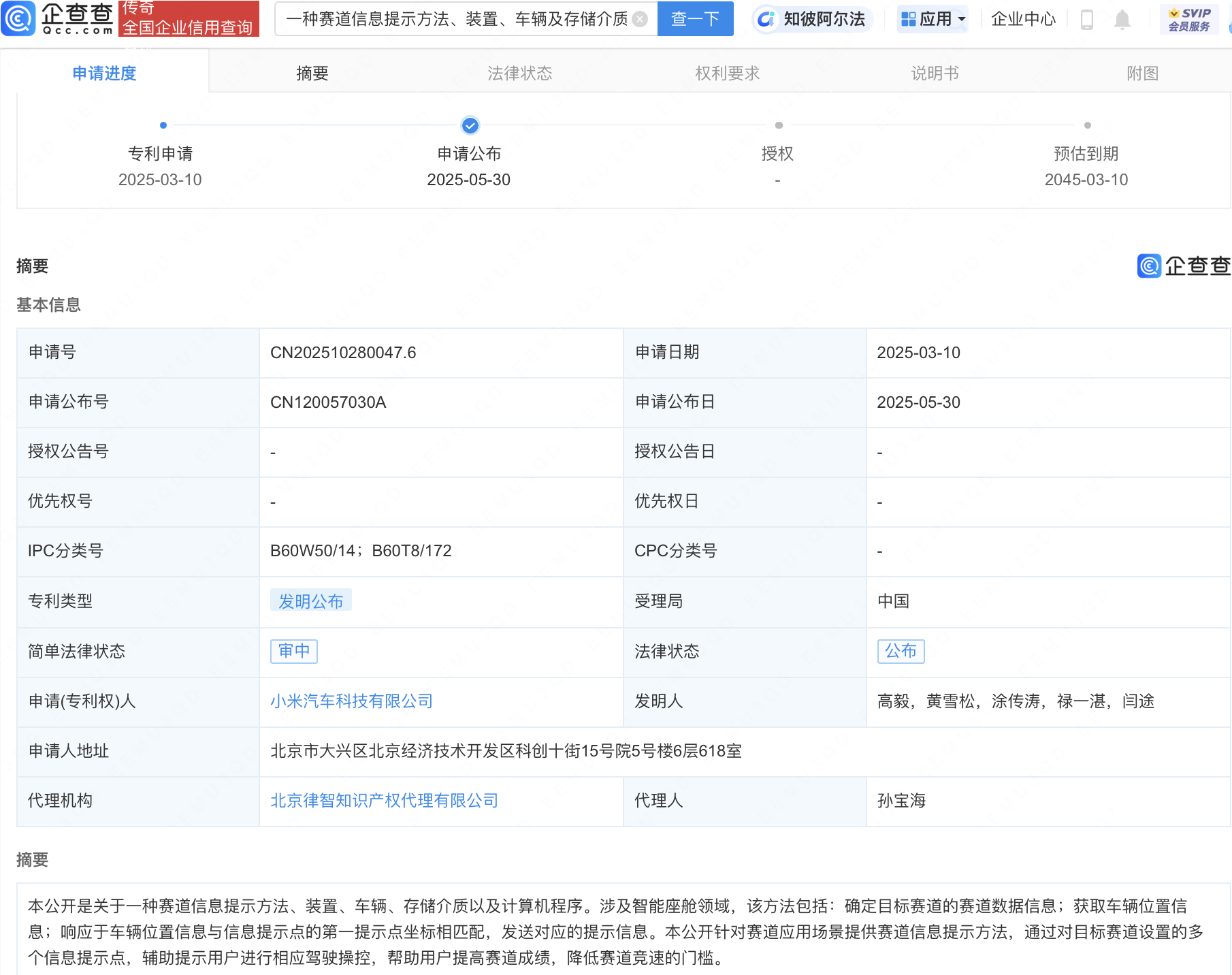Select expiry date 2045-03-10

click(x=1086, y=180)
